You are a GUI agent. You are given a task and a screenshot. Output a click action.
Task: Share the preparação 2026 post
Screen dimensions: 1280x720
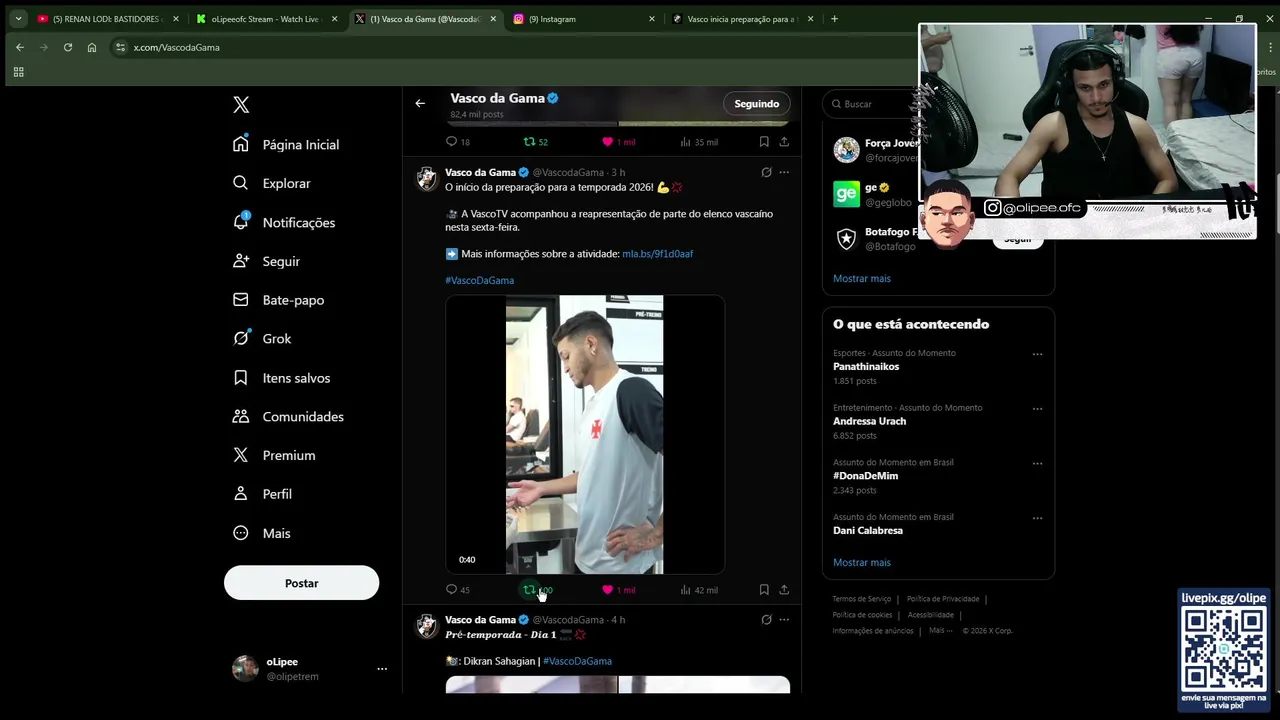coord(784,590)
